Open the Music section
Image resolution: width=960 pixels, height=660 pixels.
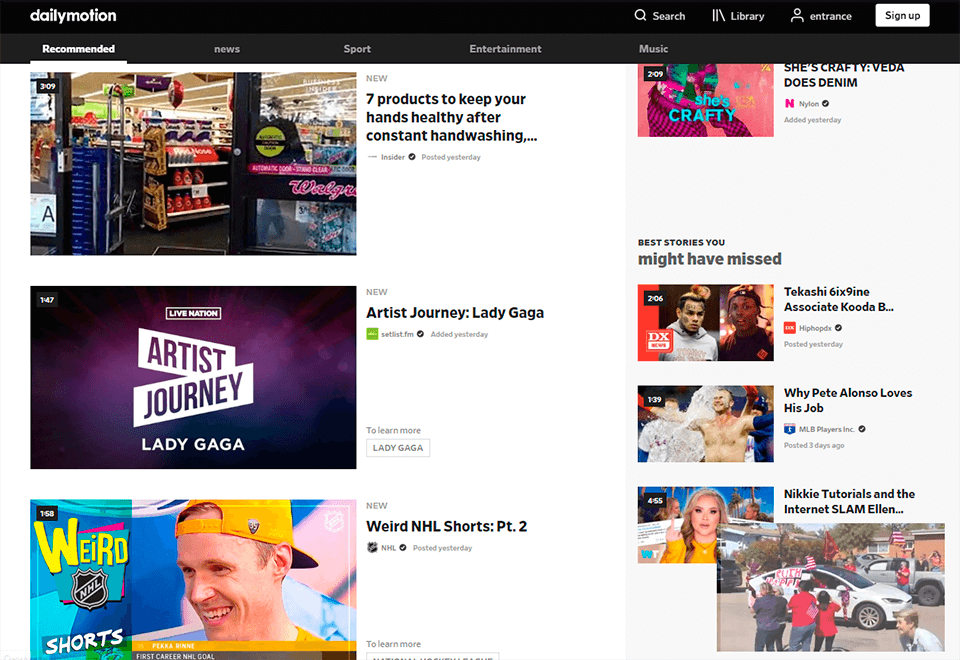point(653,48)
